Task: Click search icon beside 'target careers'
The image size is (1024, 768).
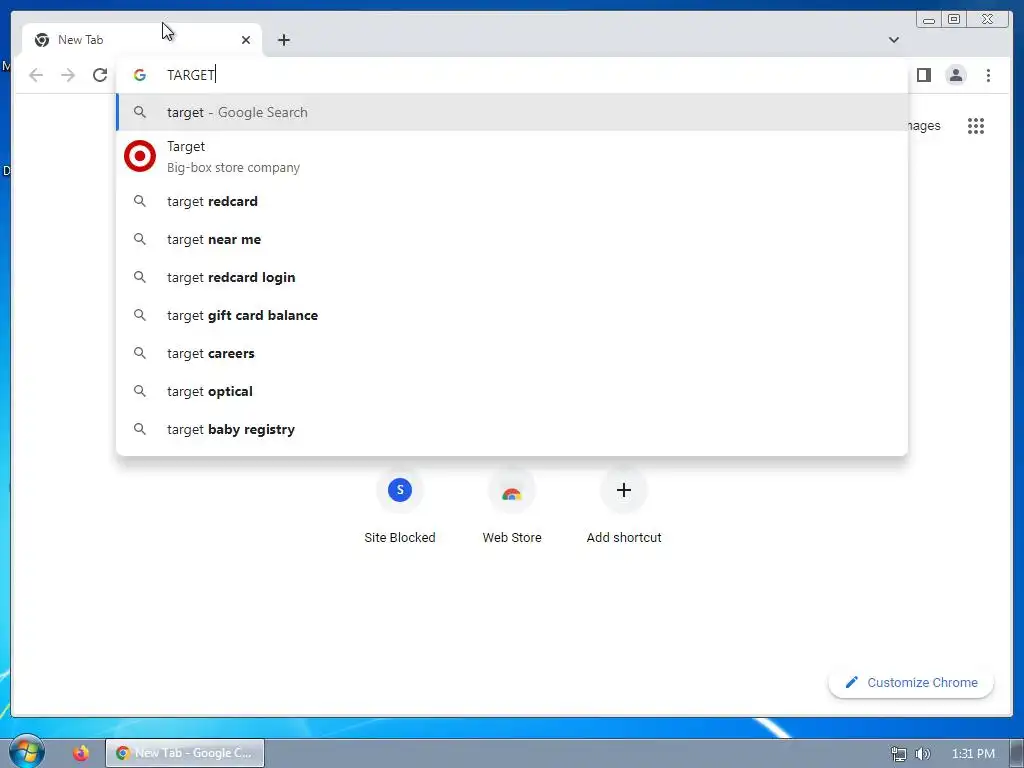Action: tap(140, 353)
